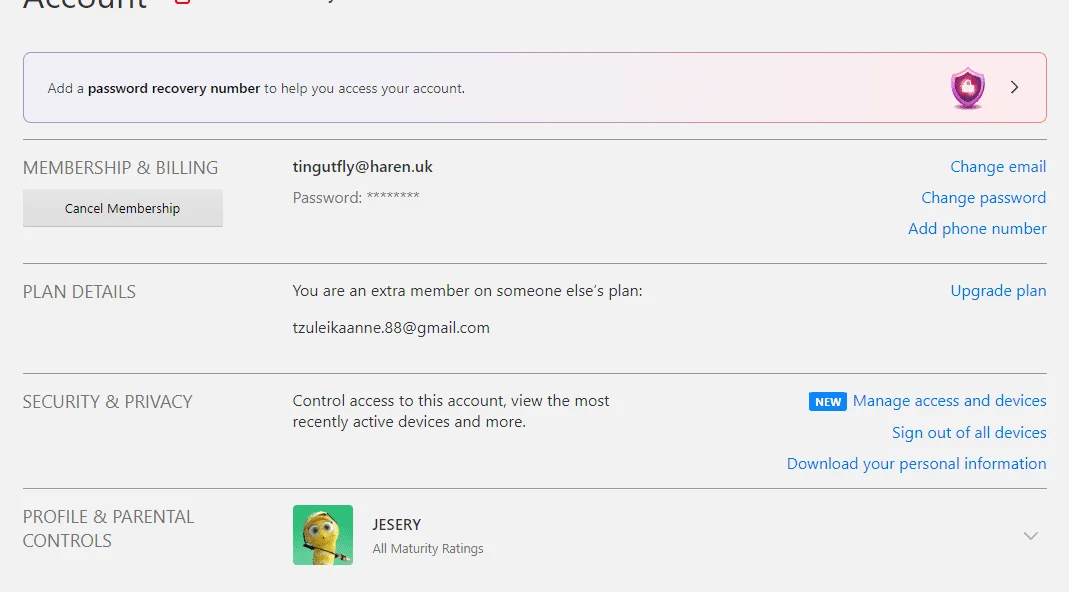The width and height of the screenshot is (1069, 592).
Task: Click the account email tingutfly@haren.uk
Action: (363, 167)
